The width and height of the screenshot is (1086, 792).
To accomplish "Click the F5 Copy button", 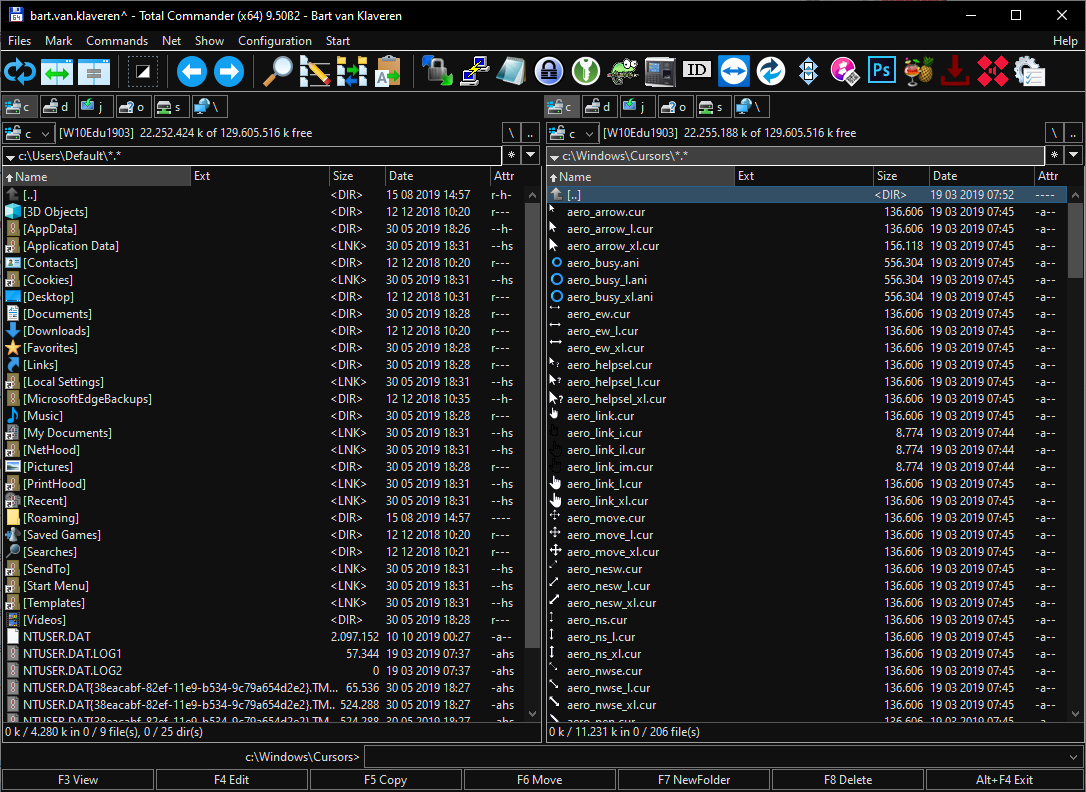I will [x=385, y=780].
